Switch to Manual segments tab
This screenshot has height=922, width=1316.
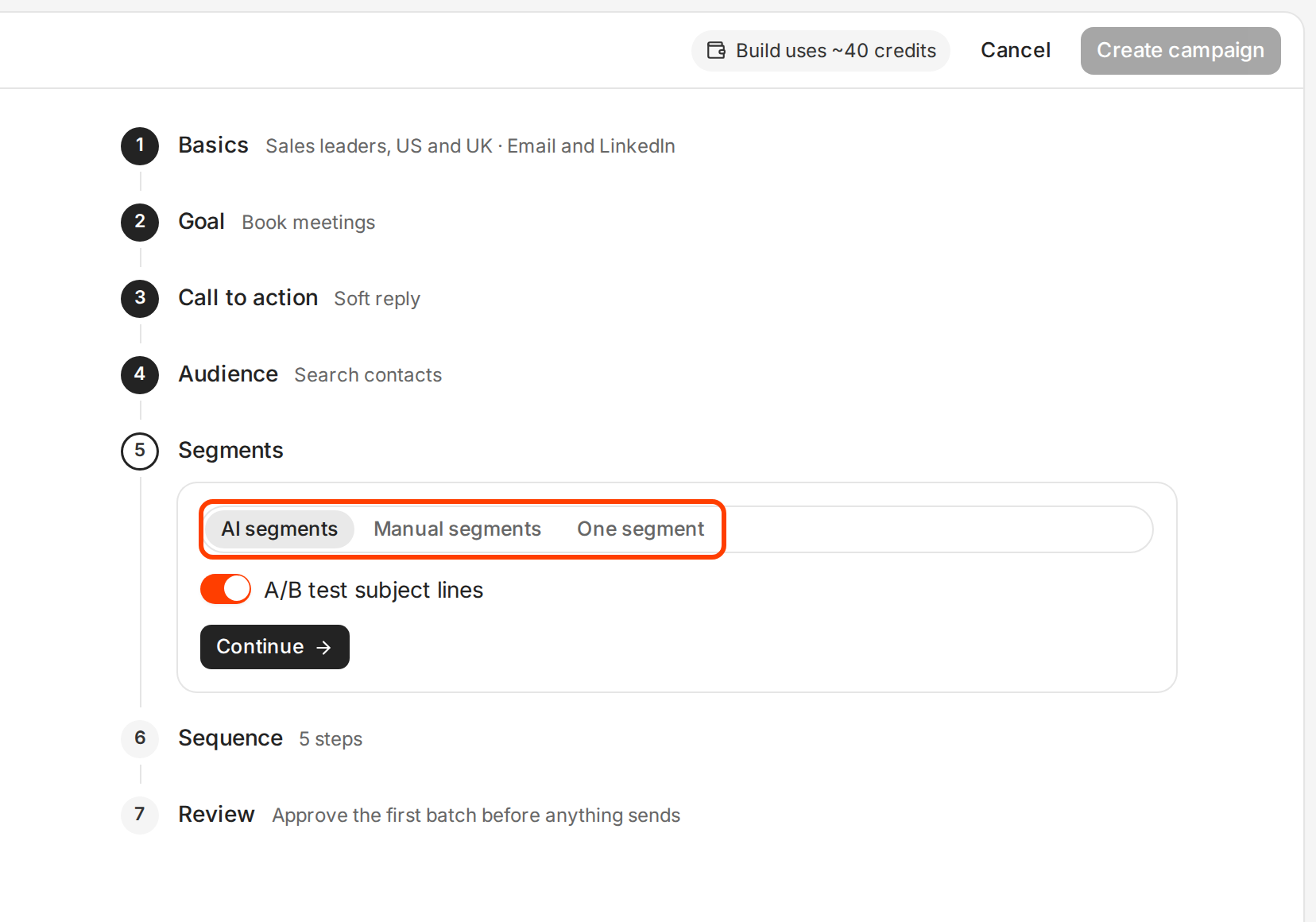(x=458, y=529)
